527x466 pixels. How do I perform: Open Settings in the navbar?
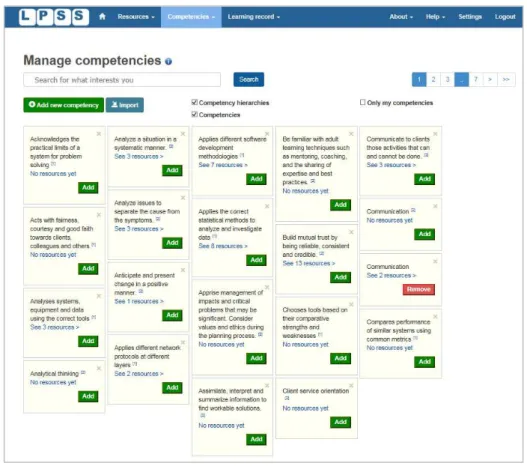coord(470,16)
